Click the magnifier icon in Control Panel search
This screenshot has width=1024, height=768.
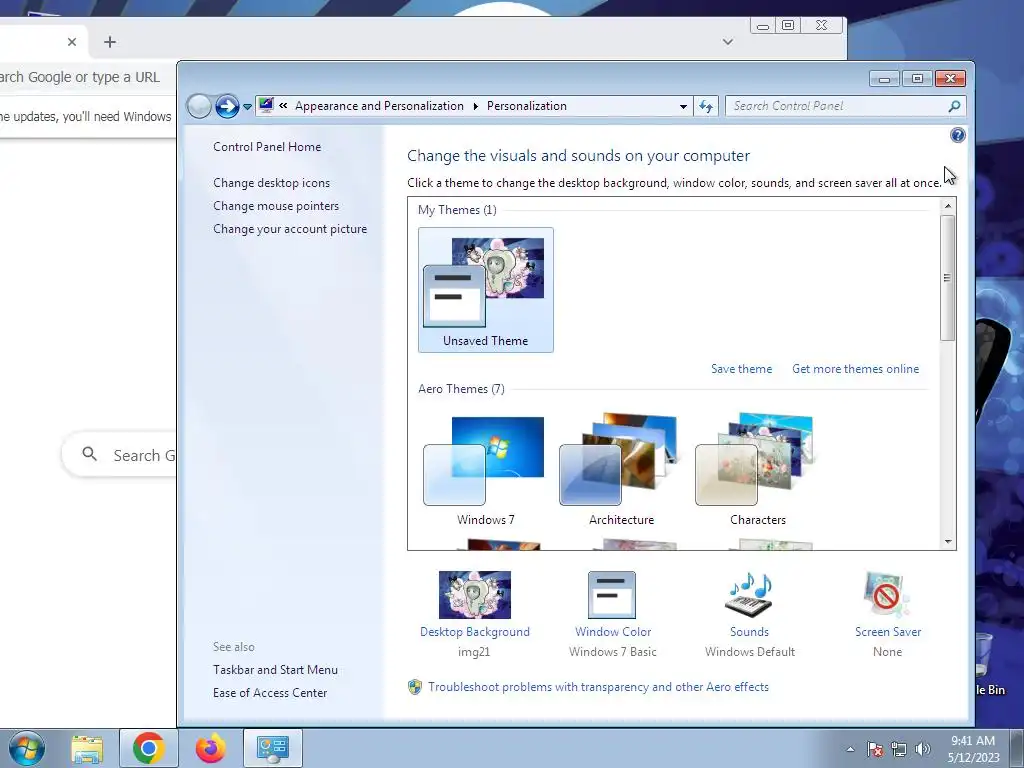click(x=954, y=106)
